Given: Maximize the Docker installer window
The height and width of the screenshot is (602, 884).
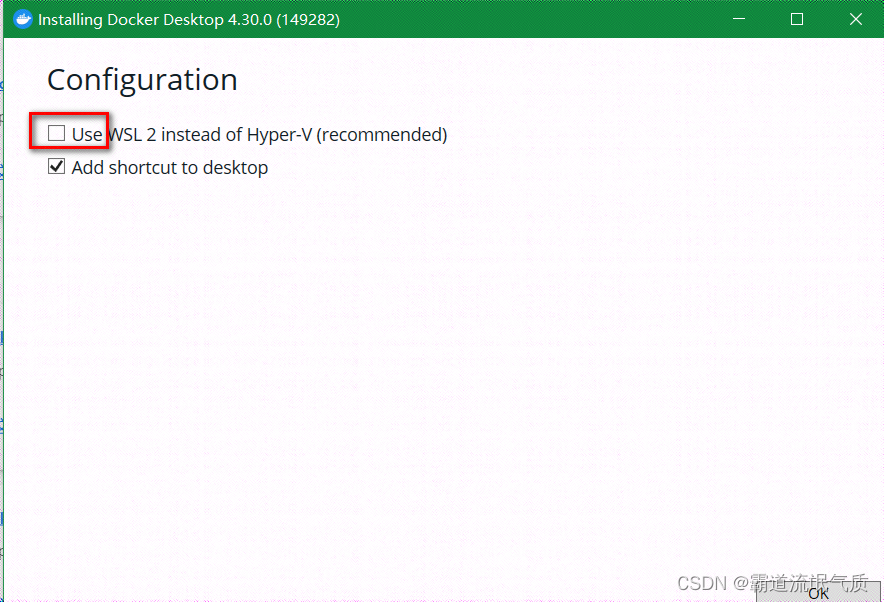Looking at the screenshot, I should (x=797, y=19).
